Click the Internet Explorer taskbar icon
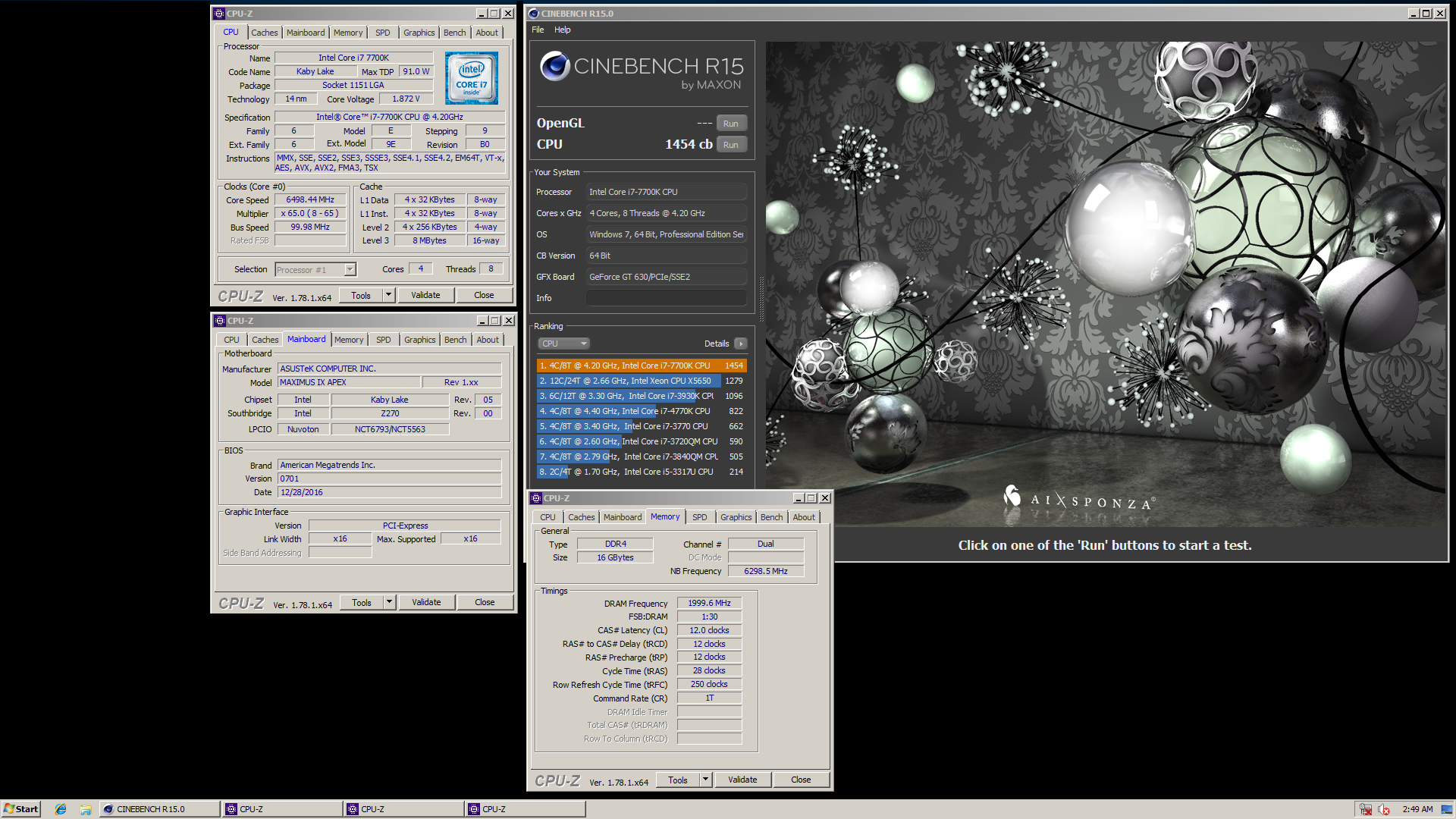This screenshot has width=1456, height=819. (61, 809)
